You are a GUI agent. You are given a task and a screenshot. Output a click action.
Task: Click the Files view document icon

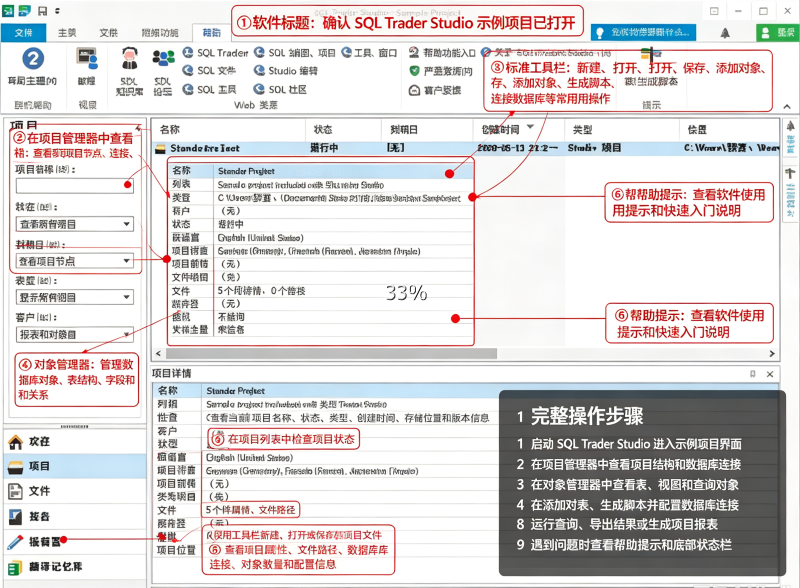tap(16, 492)
